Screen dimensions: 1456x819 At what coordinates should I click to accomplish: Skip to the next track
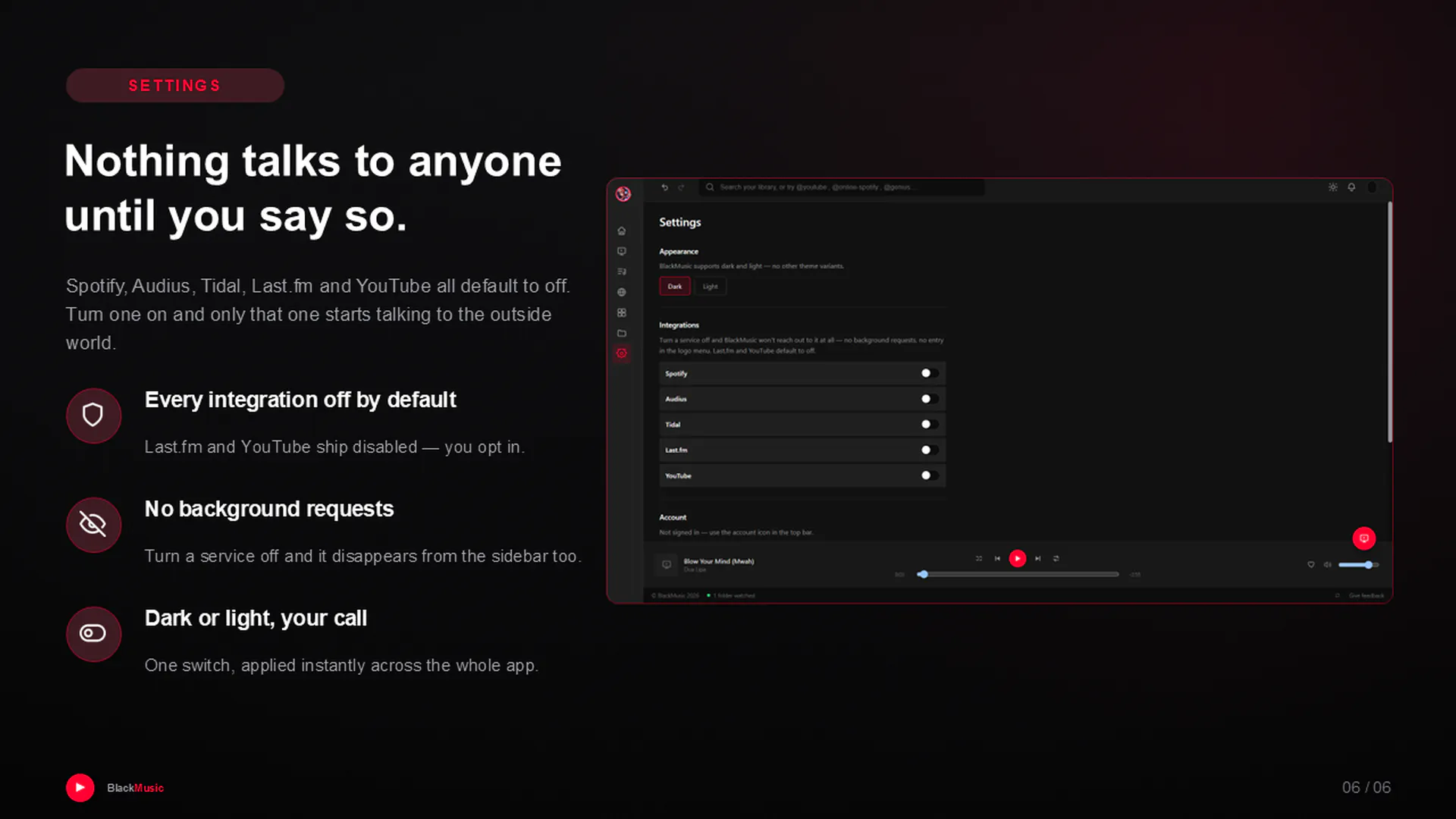point(1038,559)
